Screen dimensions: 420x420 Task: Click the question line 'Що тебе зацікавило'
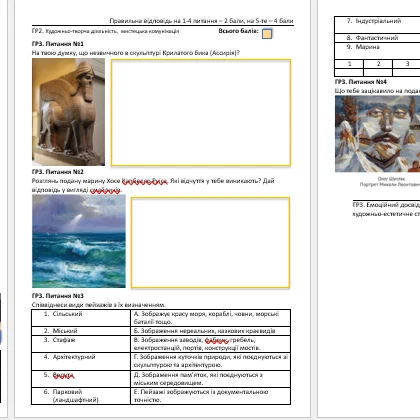pos(377,91)
